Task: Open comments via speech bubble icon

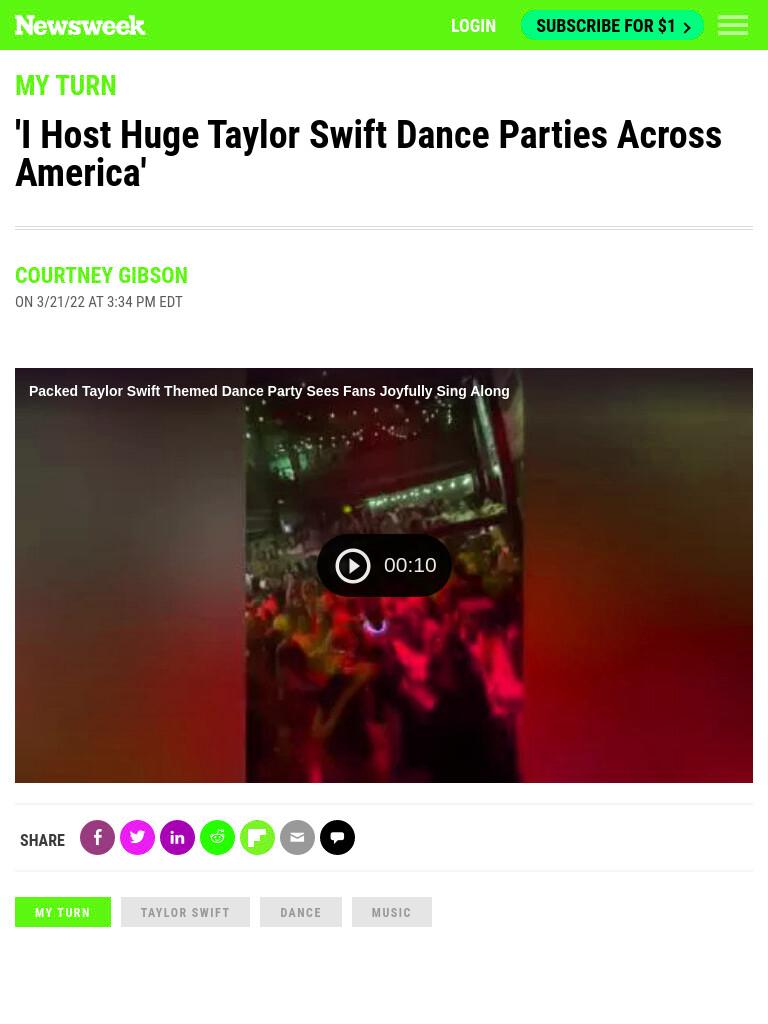Action: coord(338,837)
